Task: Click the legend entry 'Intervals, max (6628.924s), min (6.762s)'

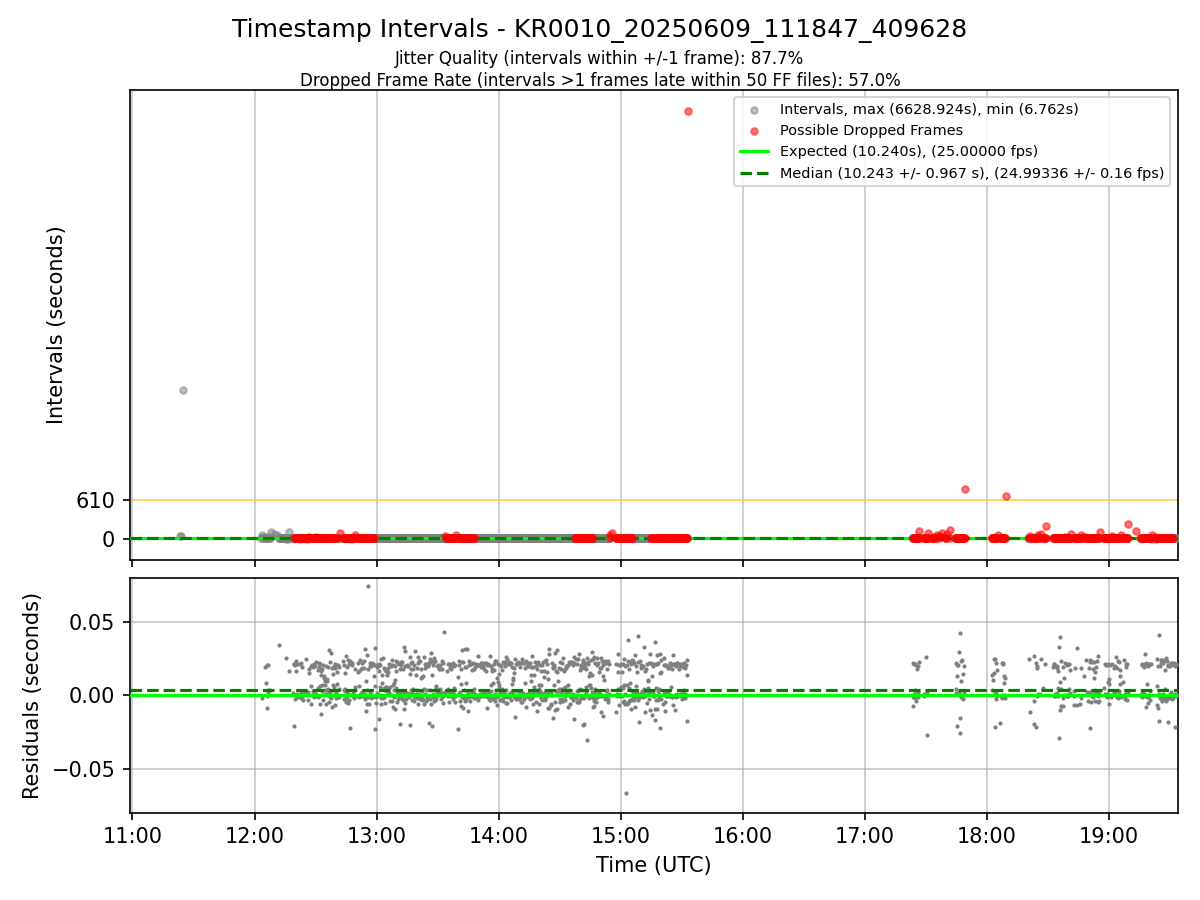Action: click(929, 109)
